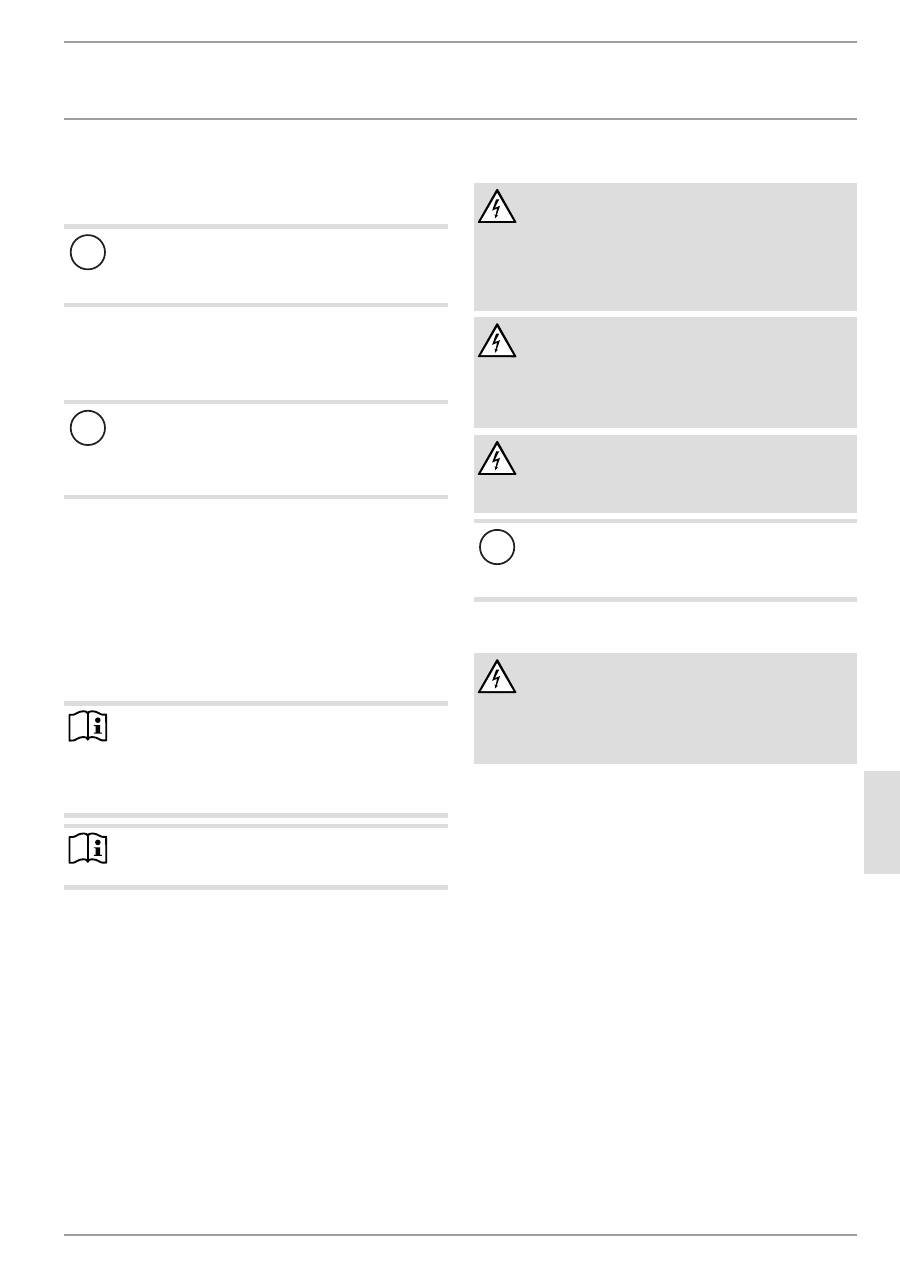900x1273 pixels.
Task: Click the lowest electrical hazard warning triangle
Action: tap(497, 677)
